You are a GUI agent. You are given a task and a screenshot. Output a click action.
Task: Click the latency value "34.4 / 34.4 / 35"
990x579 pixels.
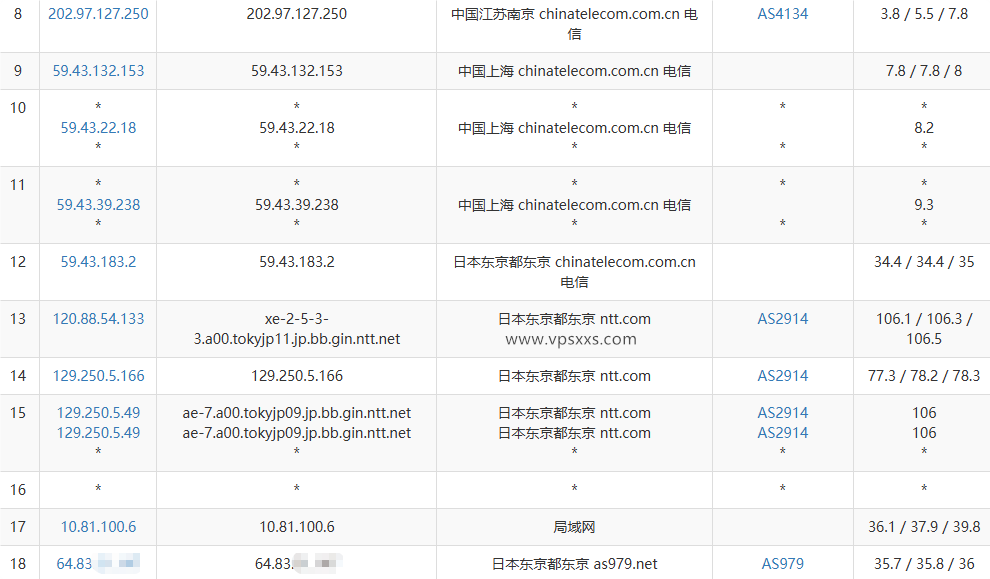tap(924, 261)
